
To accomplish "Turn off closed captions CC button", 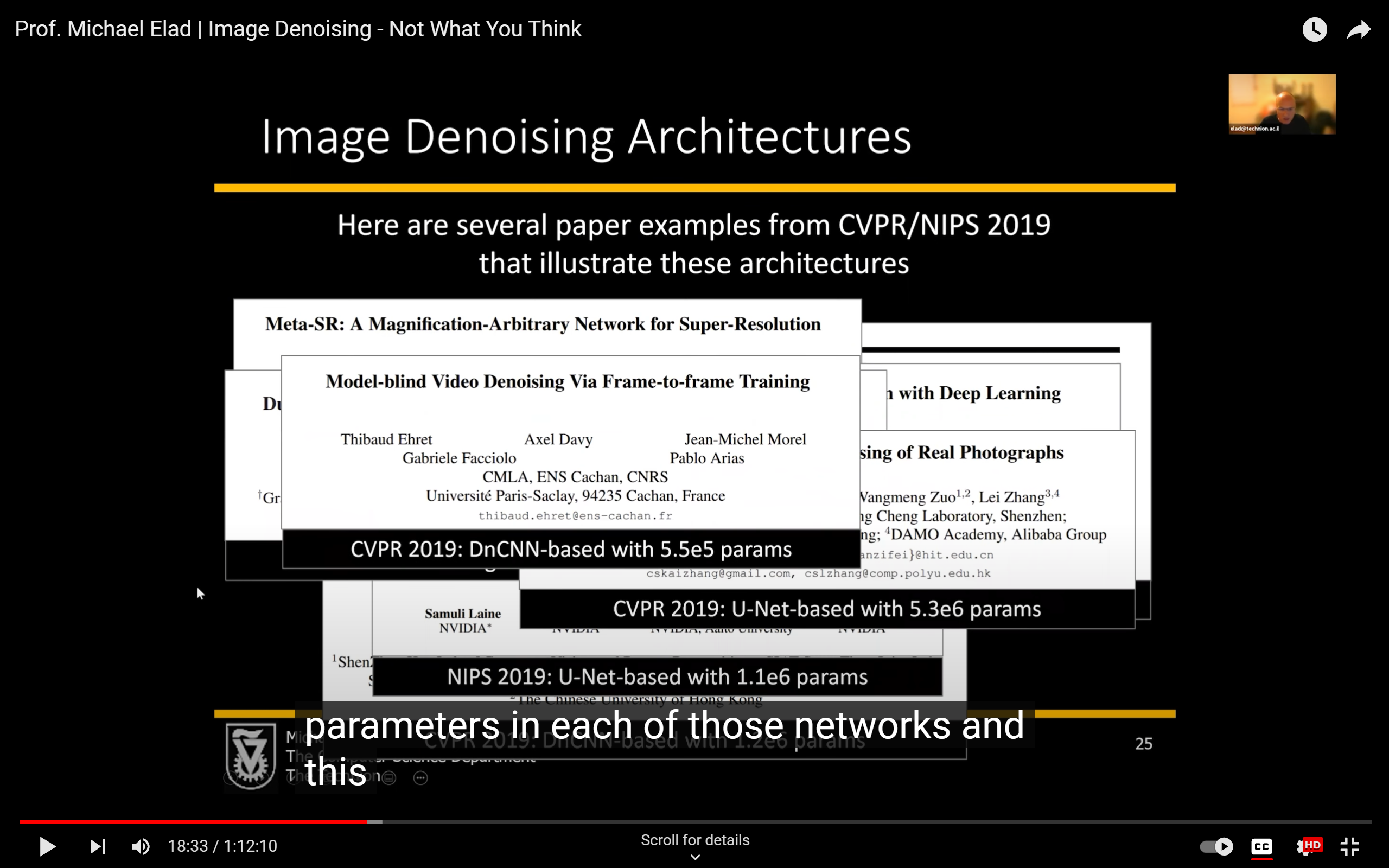I will click(x=1261, y=846).
